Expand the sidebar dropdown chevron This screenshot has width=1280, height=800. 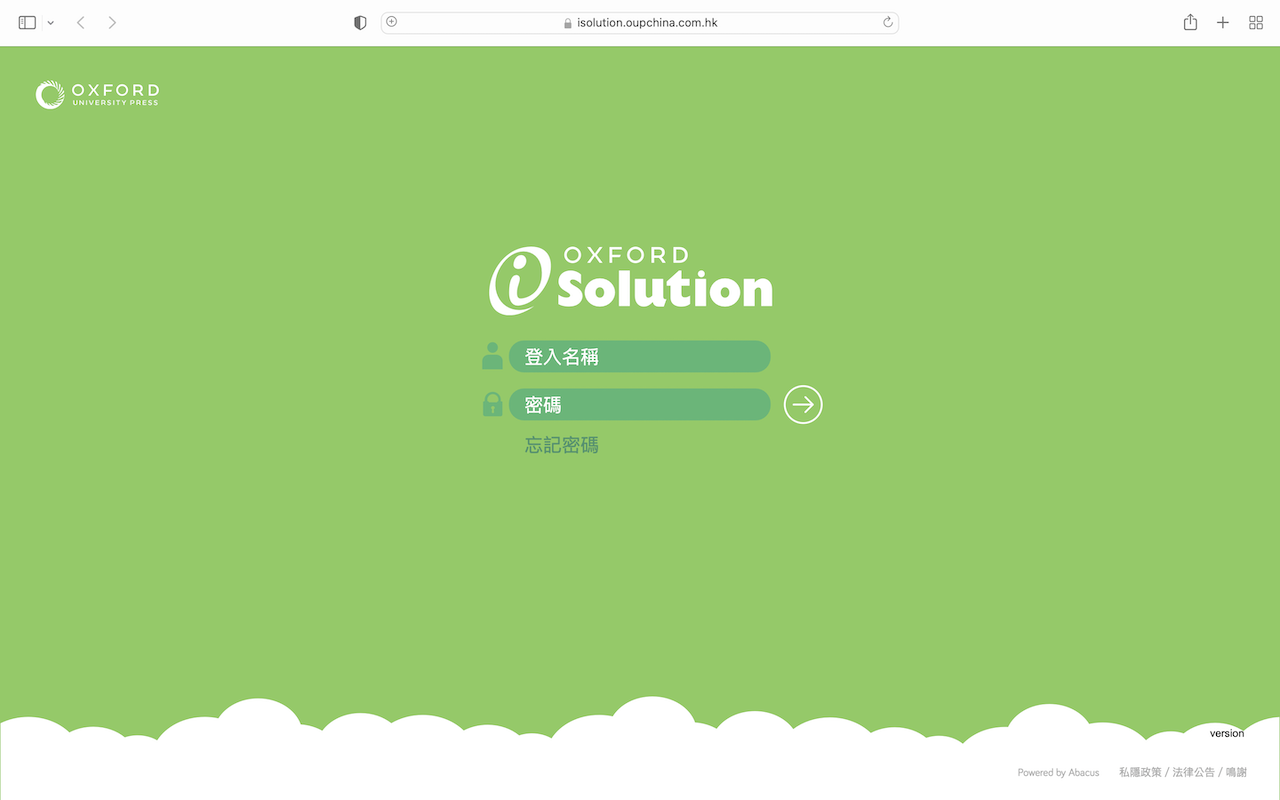click(51, 23)
